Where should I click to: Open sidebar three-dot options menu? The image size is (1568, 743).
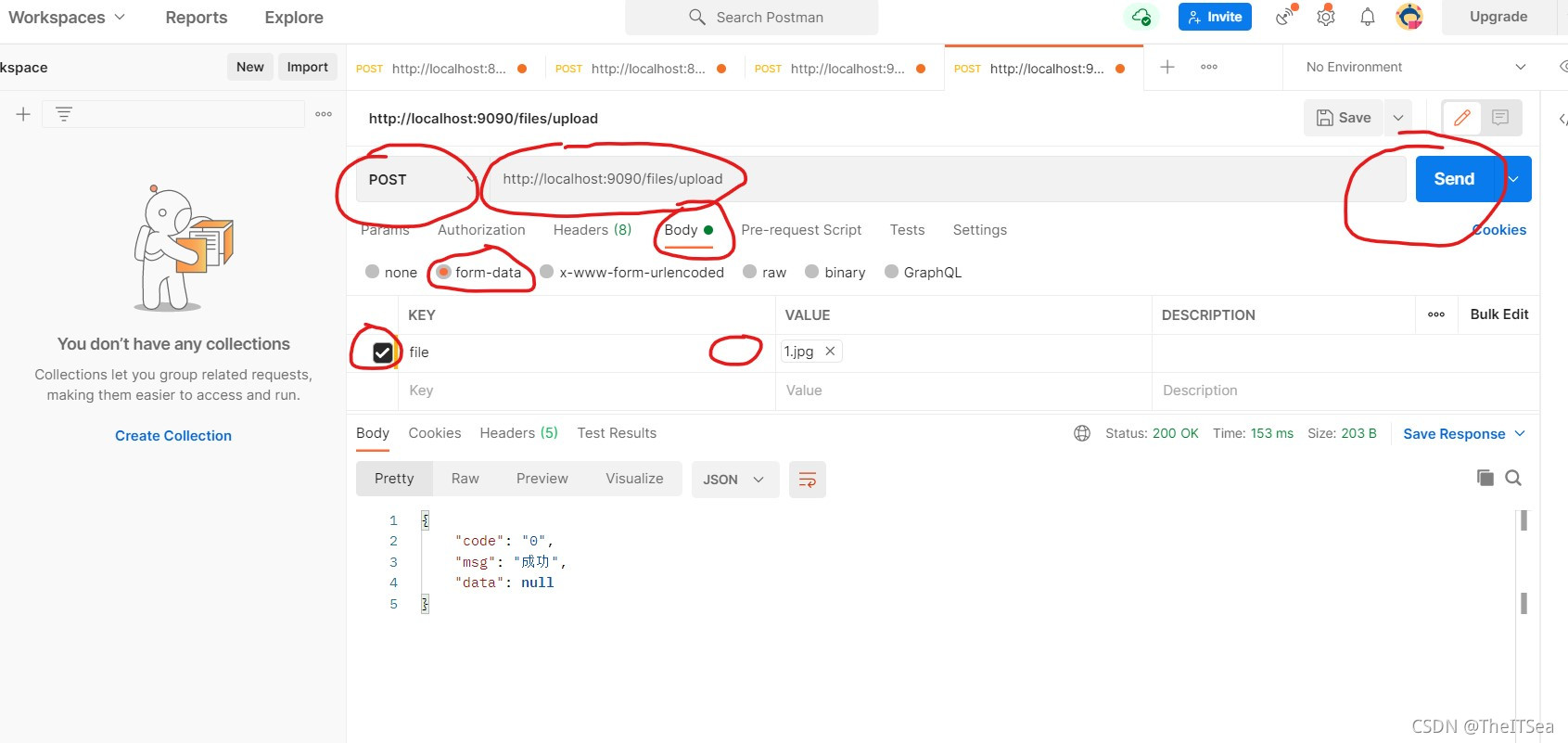click(324, 114)
